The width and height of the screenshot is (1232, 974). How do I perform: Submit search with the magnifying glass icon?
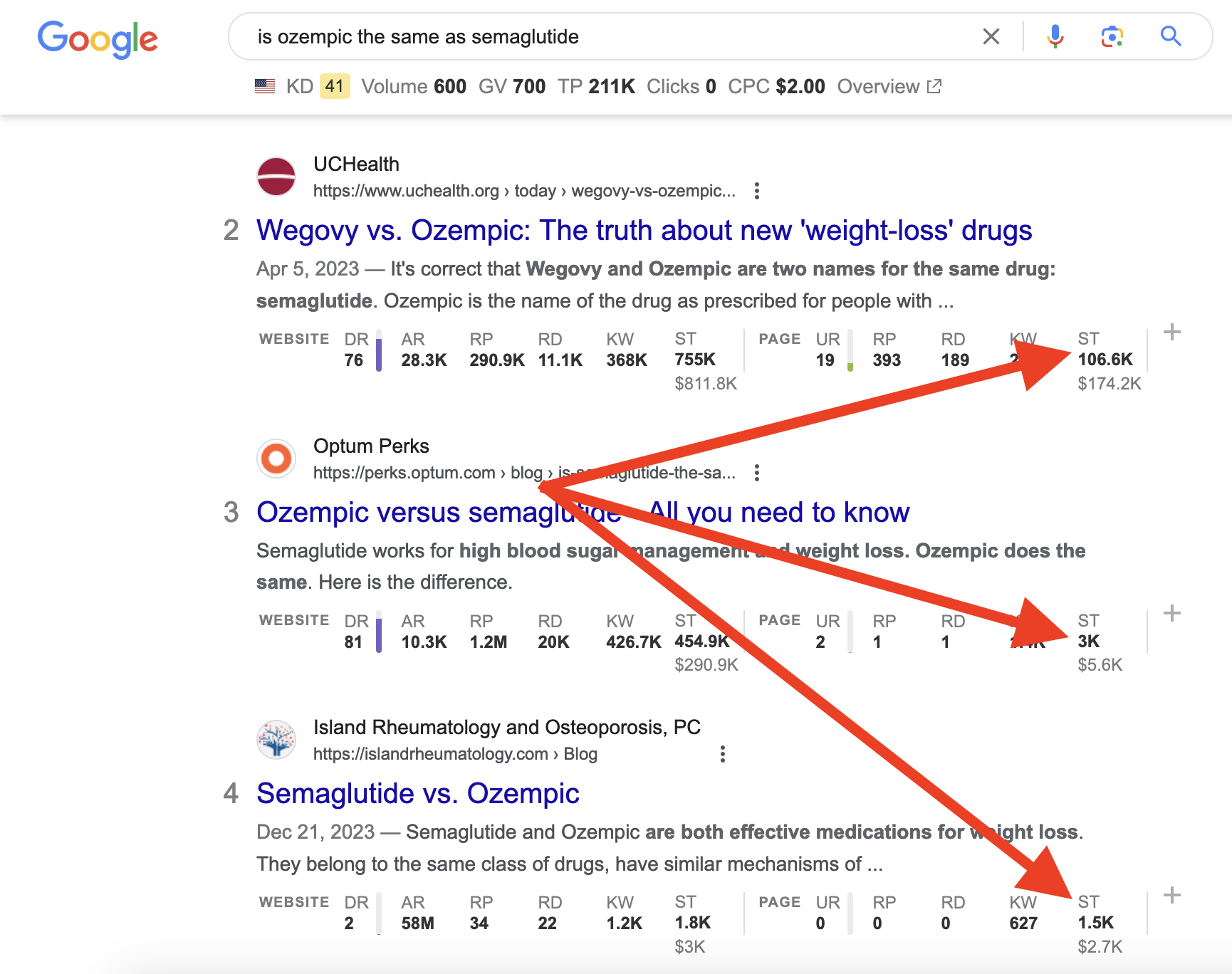1171,36
